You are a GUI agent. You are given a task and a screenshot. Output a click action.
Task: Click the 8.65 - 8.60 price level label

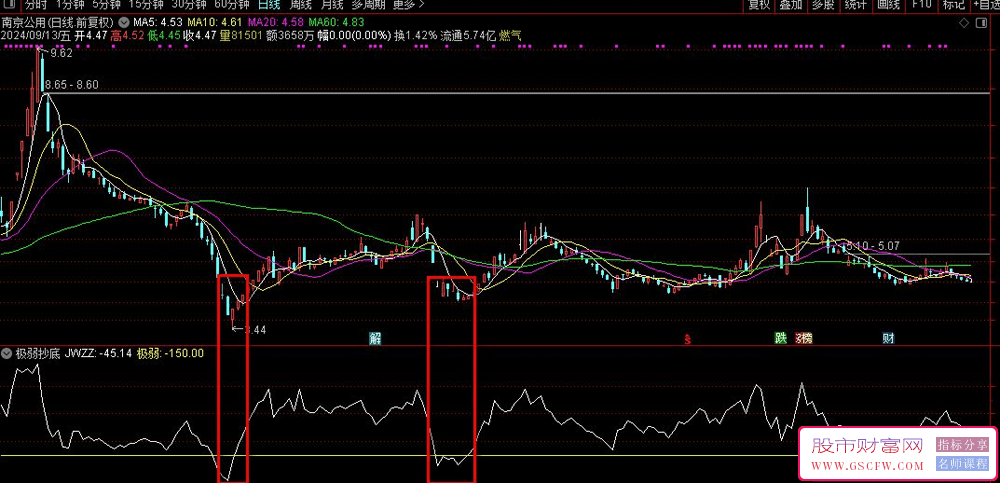(72, 85)
